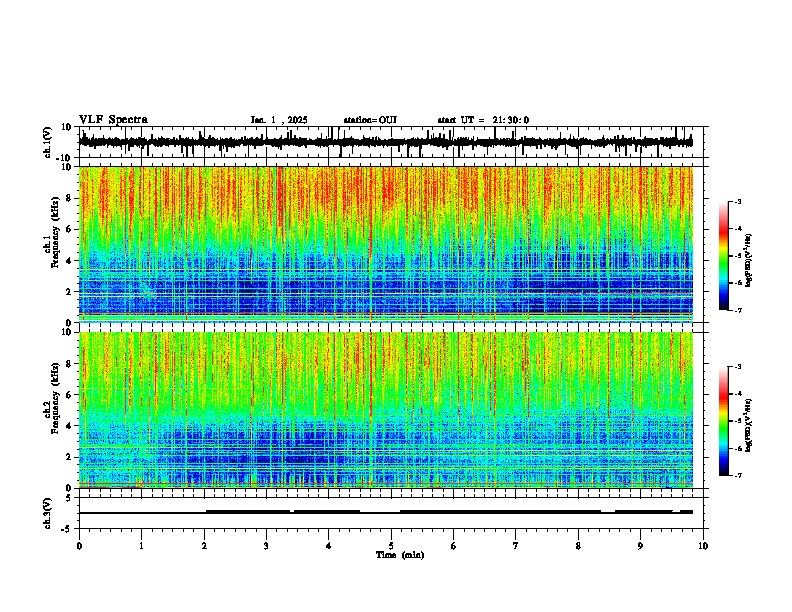
Task: Click the 'station=OUI' label
Action: click(x=370, y=120)
